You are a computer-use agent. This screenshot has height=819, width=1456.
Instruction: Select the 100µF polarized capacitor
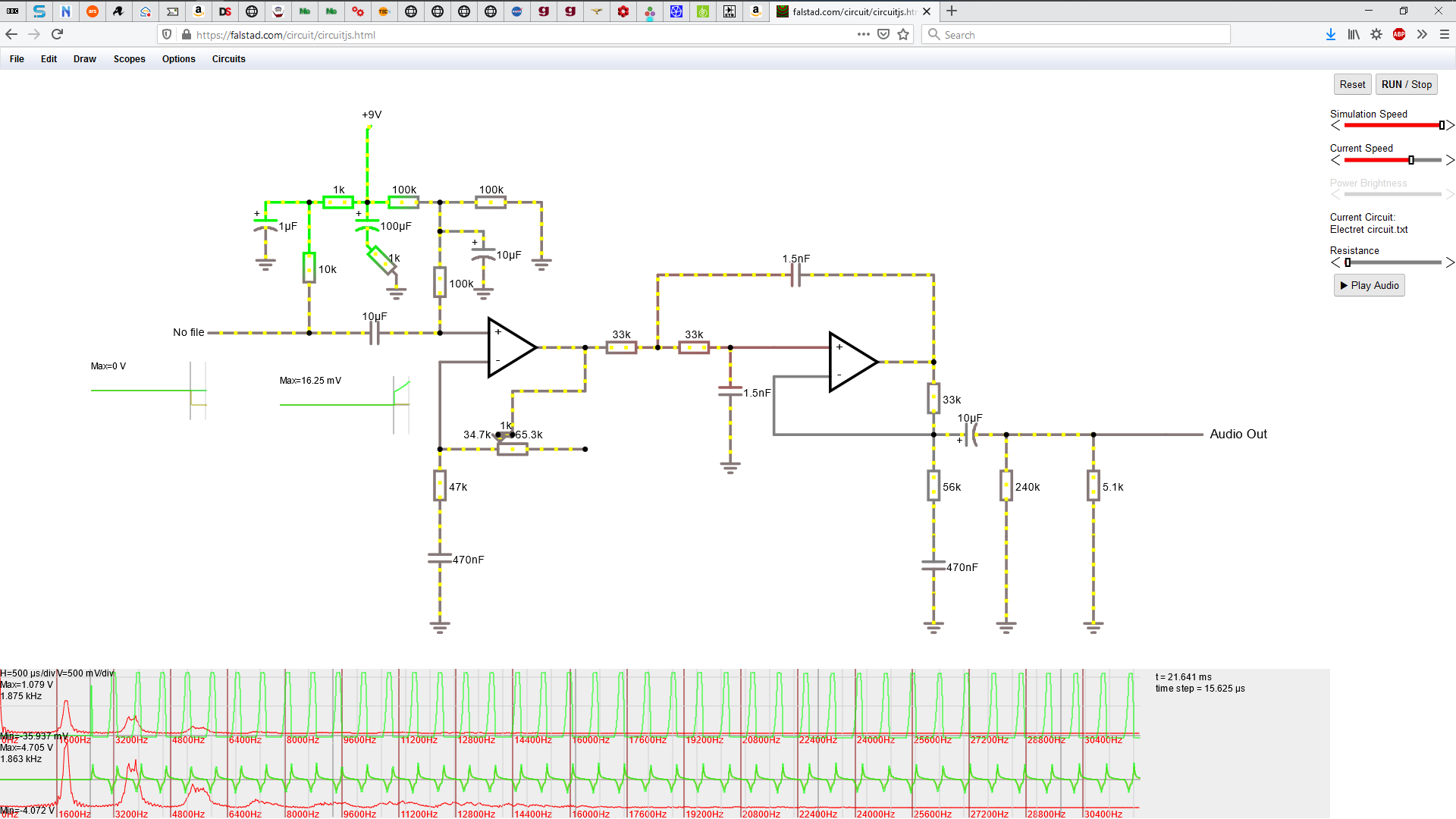pyautogui.click(x=367, y=226)
